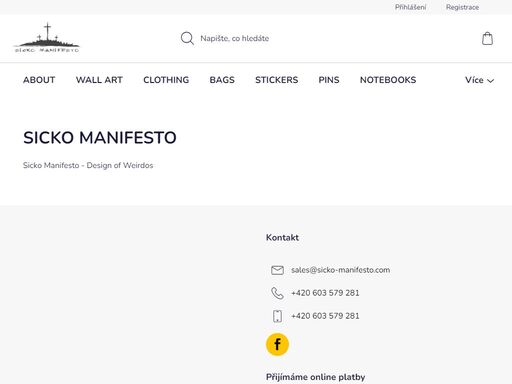Click the mobile phone icon
This screenshot has width=512, height=384.
[x=277, y=316]
